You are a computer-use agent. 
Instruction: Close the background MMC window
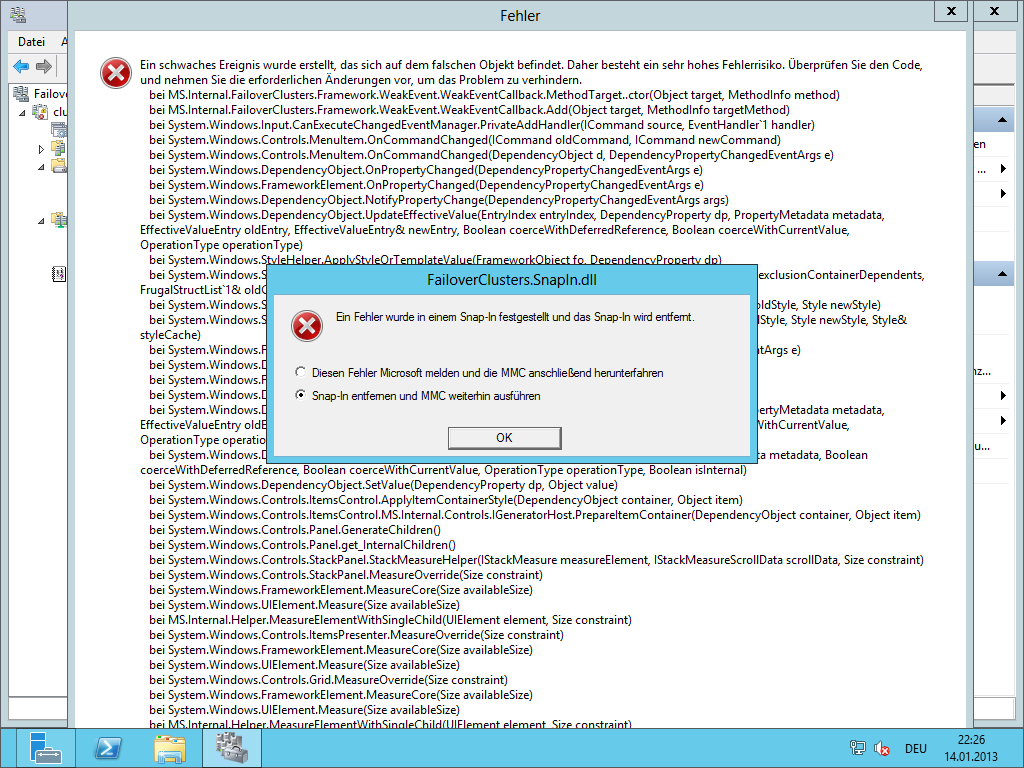(994, 11)
